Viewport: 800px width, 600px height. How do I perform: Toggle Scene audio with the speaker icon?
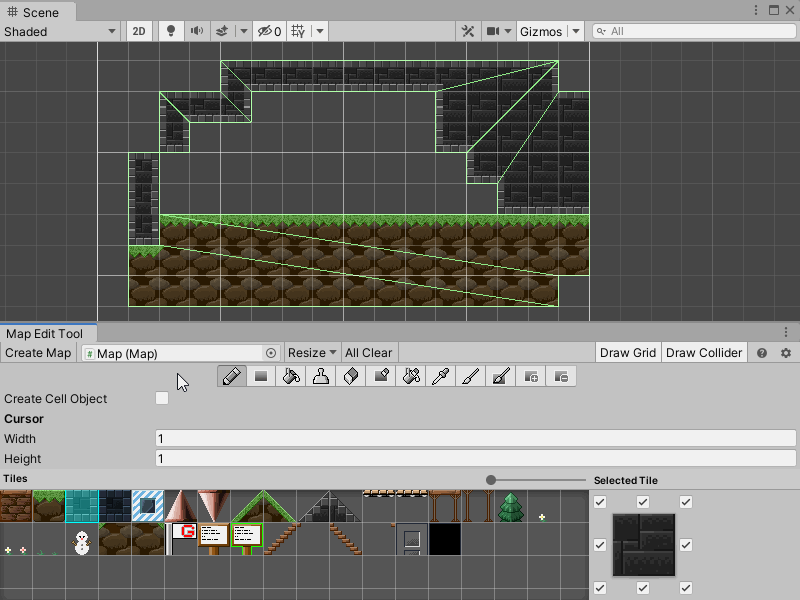[x=196, y=31]
